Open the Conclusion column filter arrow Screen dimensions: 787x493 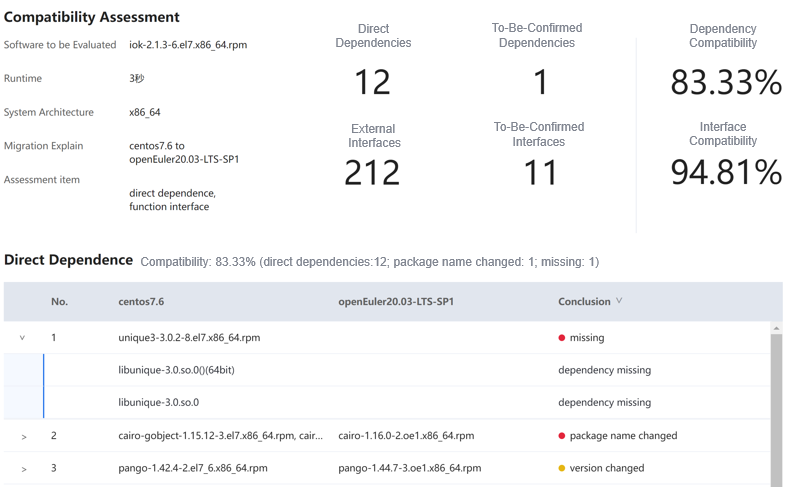click(619, 301)
